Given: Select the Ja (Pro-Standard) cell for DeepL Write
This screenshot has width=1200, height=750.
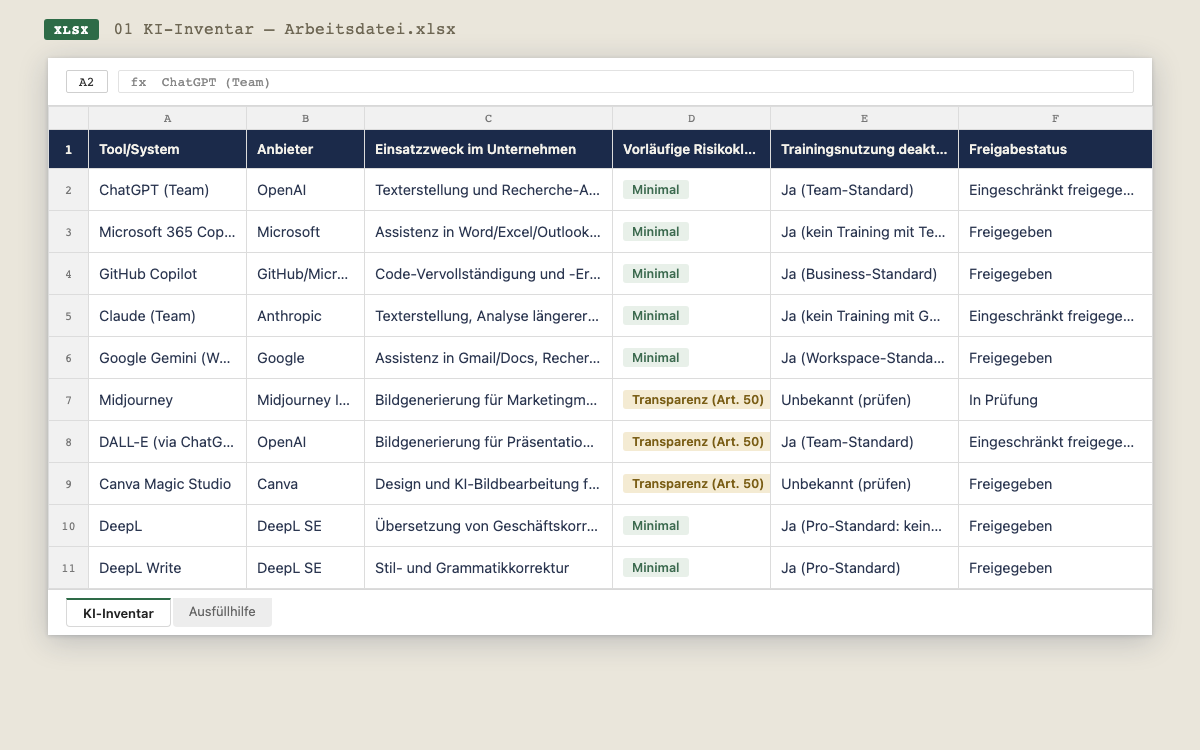Looking at the screenshot, I should pos(864,568).
